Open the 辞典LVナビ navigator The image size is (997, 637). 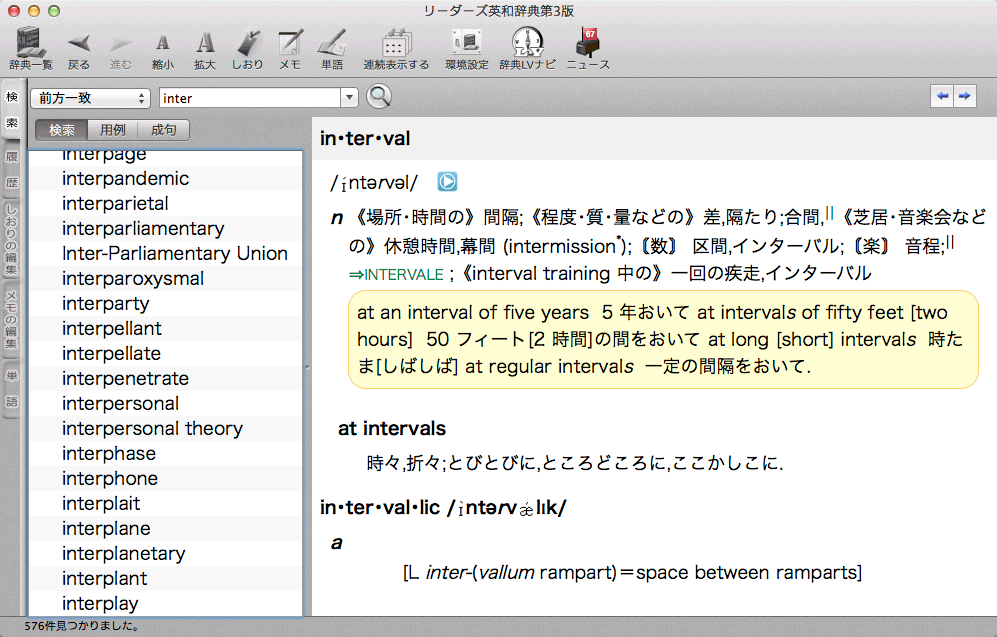click(x=526, y=45)
